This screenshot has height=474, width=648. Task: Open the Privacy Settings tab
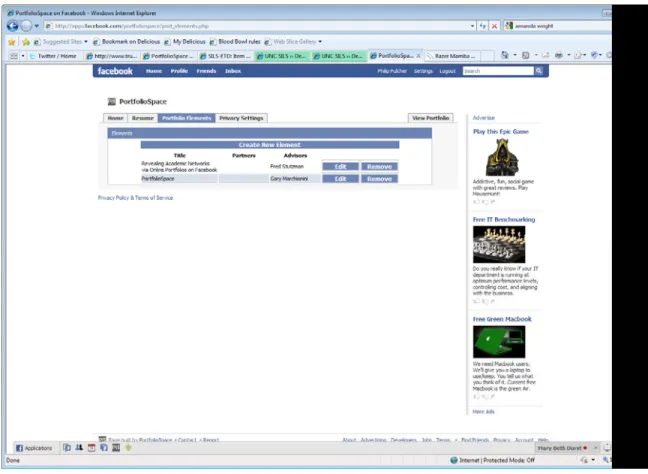241,118
